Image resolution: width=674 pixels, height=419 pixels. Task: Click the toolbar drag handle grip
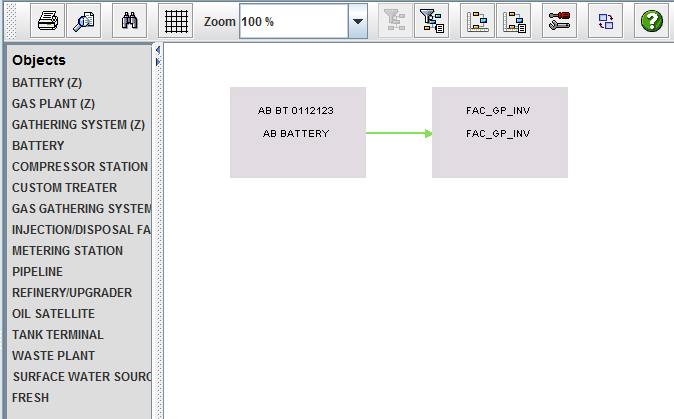[12, 21]
